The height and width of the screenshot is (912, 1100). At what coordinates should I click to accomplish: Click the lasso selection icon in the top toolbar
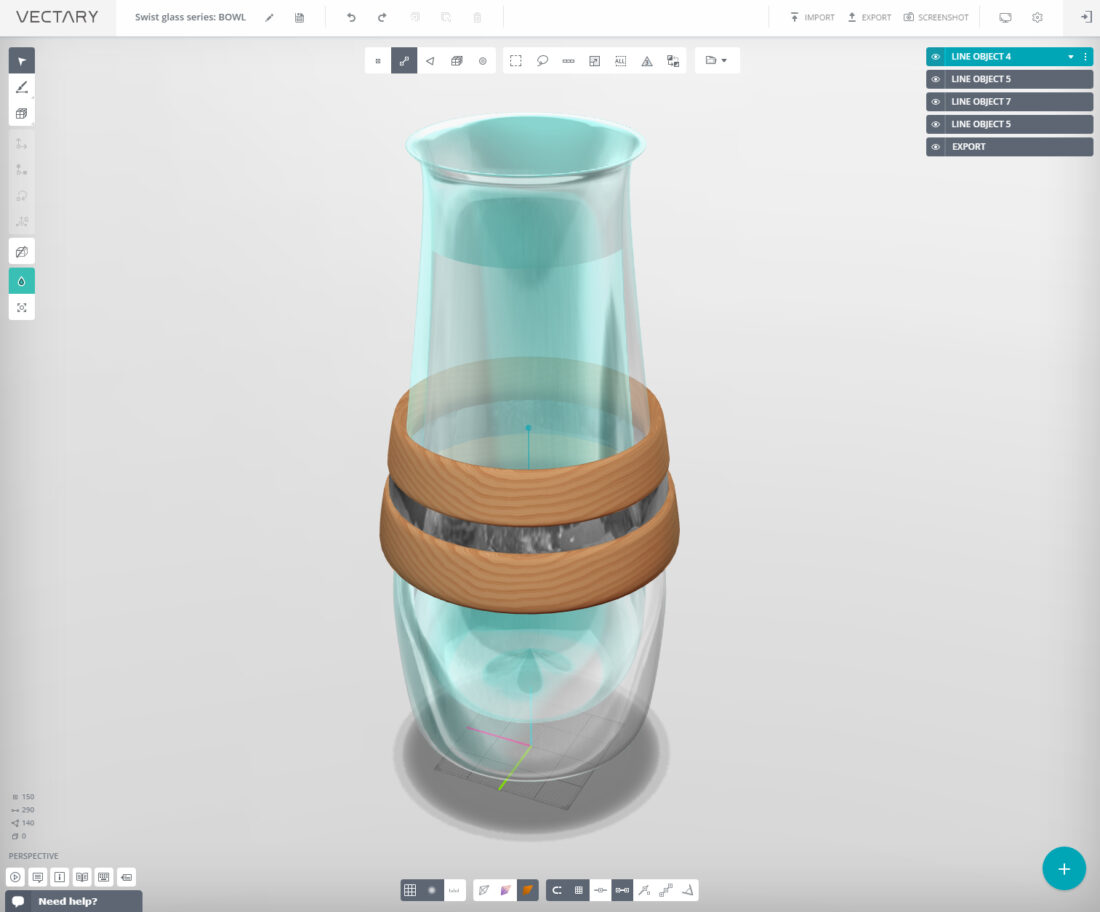point(543,60)
